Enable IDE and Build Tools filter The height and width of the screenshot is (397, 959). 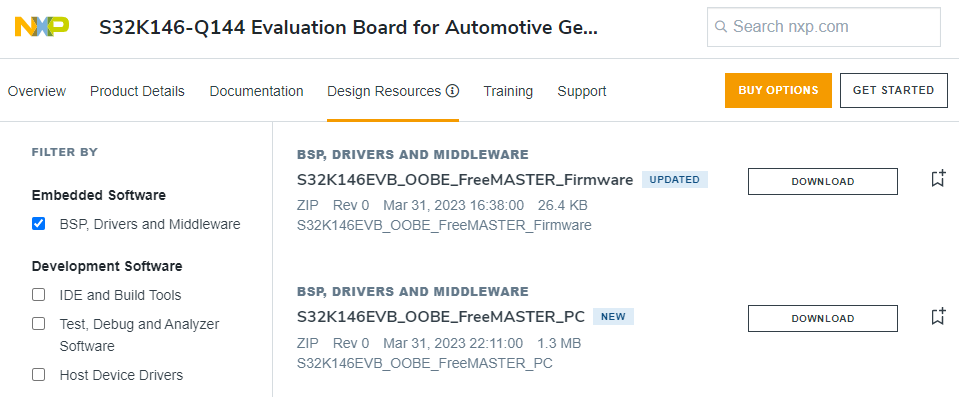[x=39, y=295]
